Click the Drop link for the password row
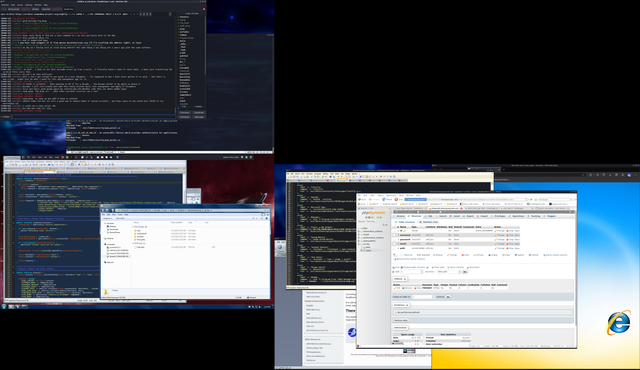This screenshot has height=370, width=640. pyautogui.click(x=510, y=239)
